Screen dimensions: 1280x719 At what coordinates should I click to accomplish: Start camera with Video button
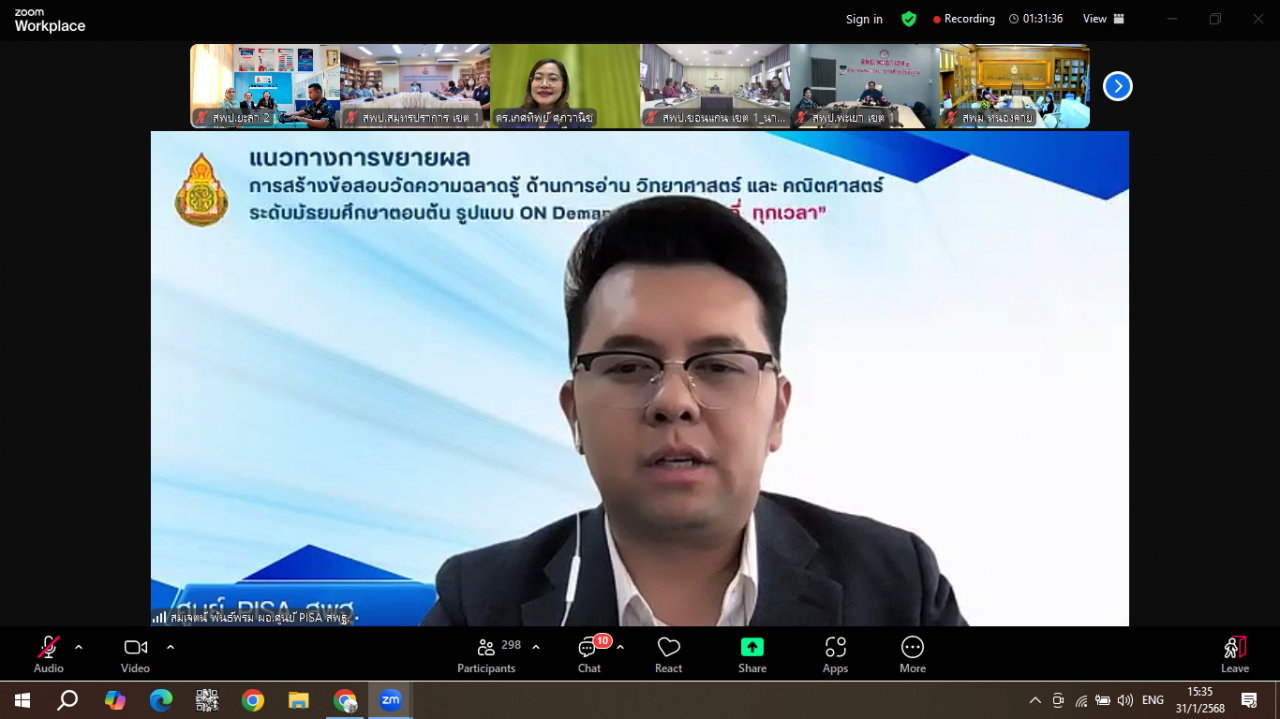[x=135, y=654]
